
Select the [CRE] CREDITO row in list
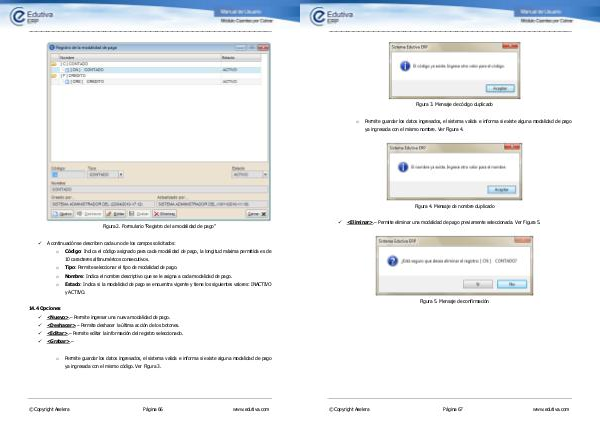point(90,81)
